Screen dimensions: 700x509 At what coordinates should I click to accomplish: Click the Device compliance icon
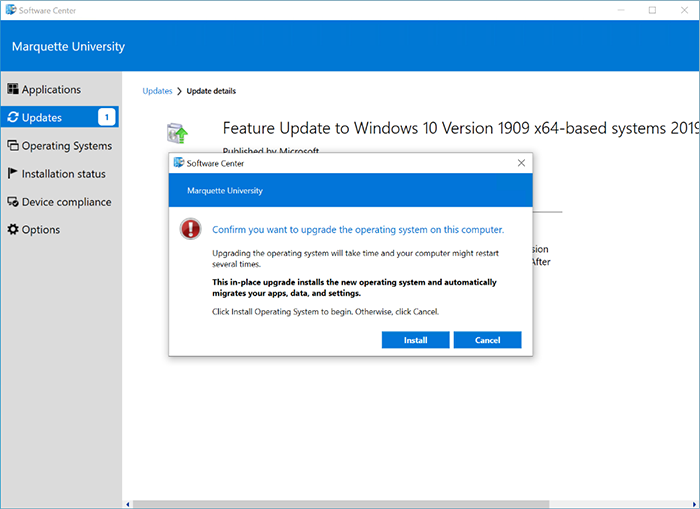pyautogui.click(x=13, y=202)
